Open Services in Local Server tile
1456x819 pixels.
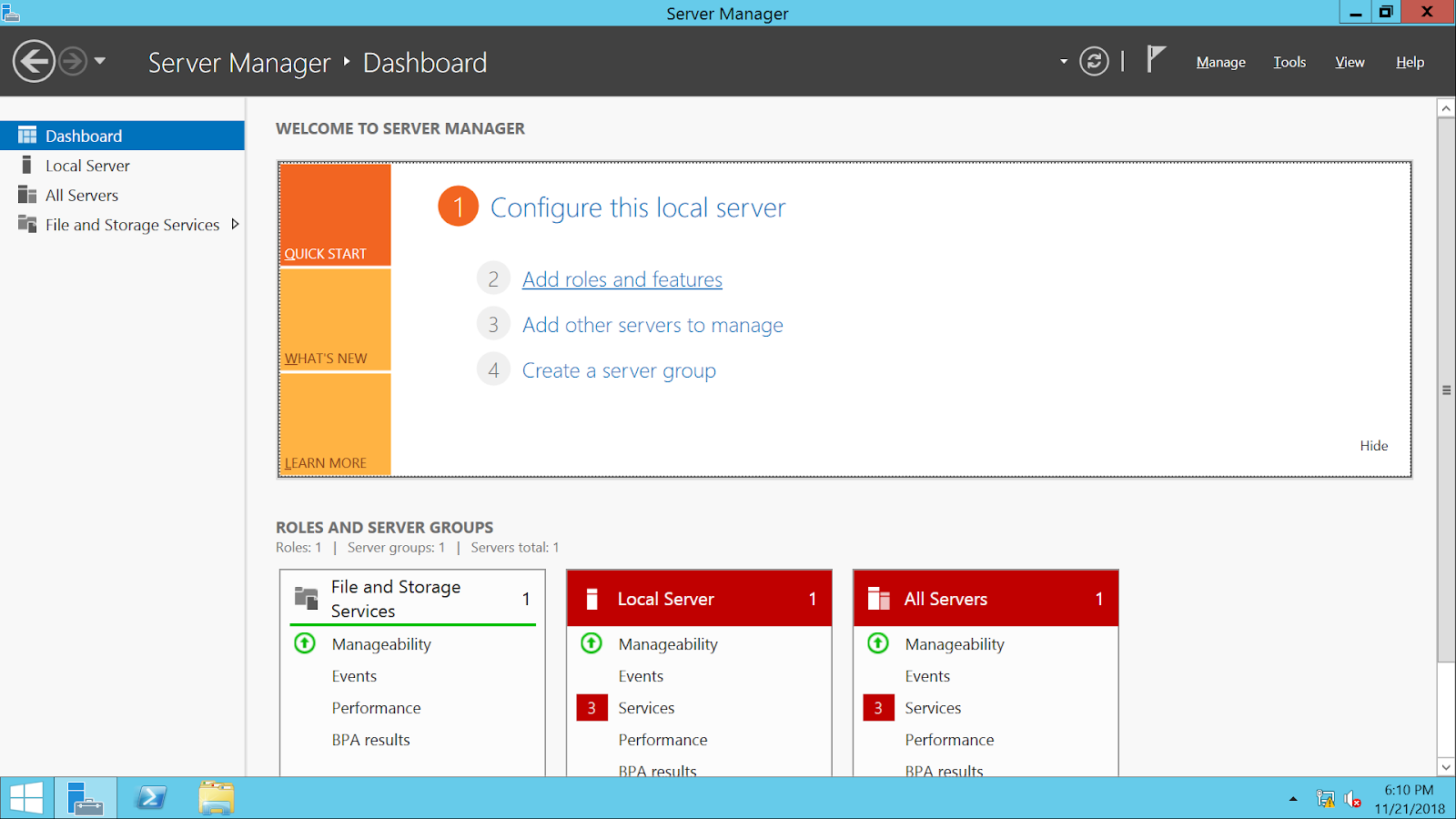pos(646,708)
